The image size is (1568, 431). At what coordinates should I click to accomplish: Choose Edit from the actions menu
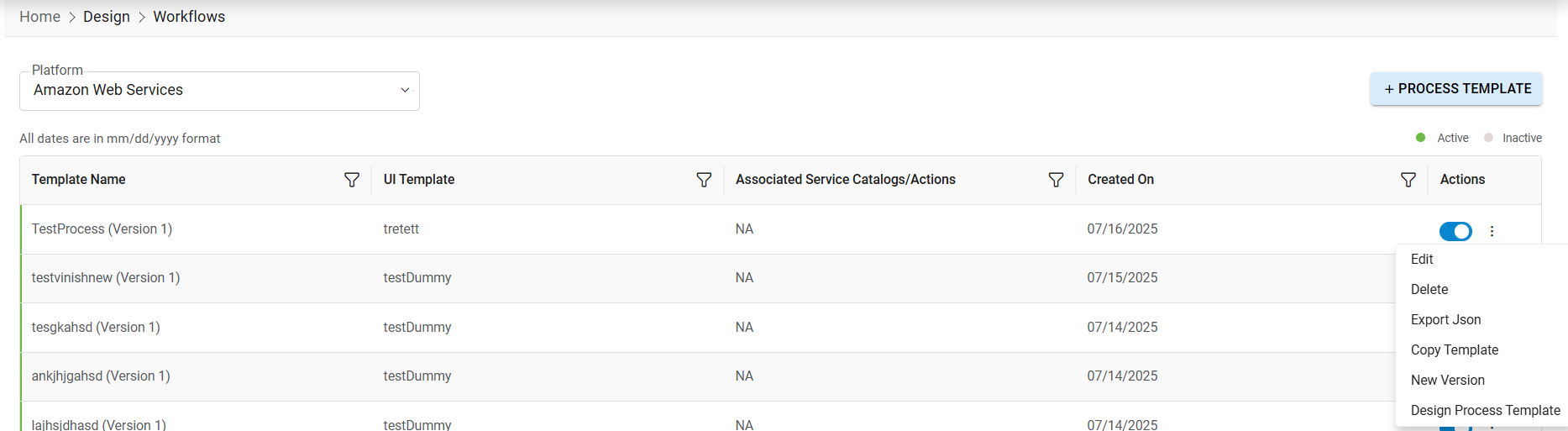pos(1422,260)
